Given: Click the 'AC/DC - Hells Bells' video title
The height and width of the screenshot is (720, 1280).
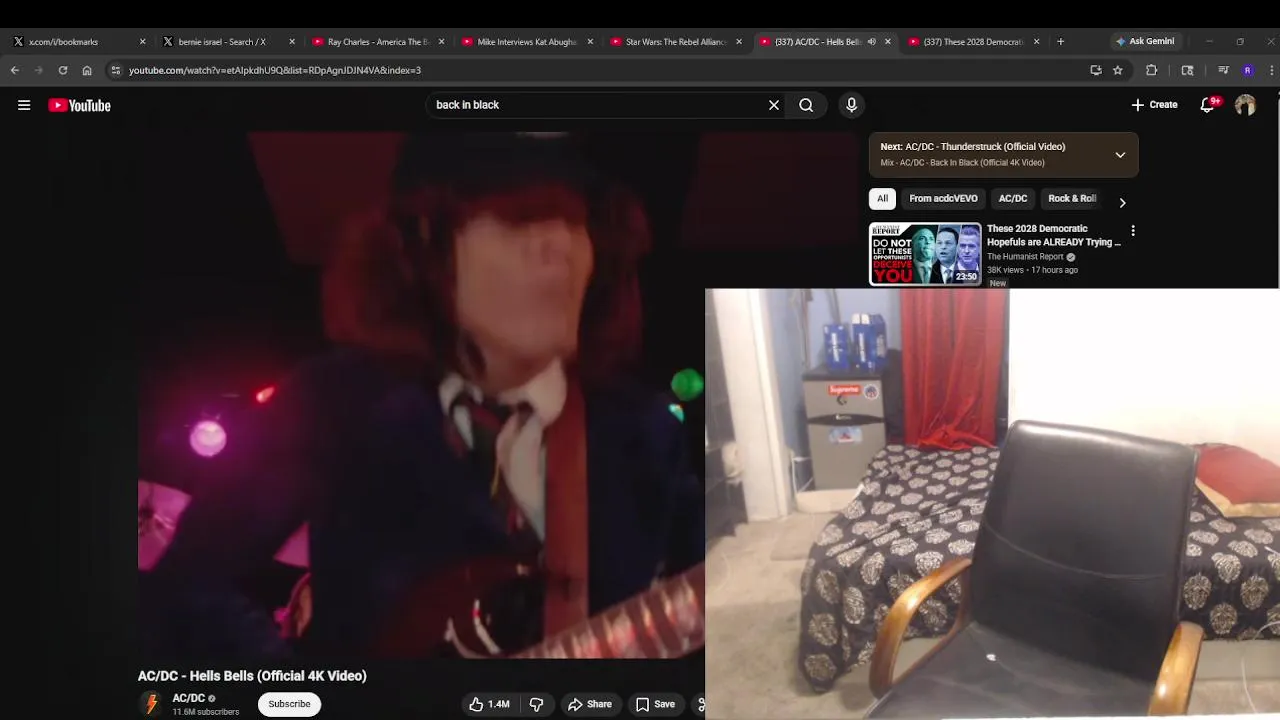Looking at the screenshot, I should [x=252, y=676].
